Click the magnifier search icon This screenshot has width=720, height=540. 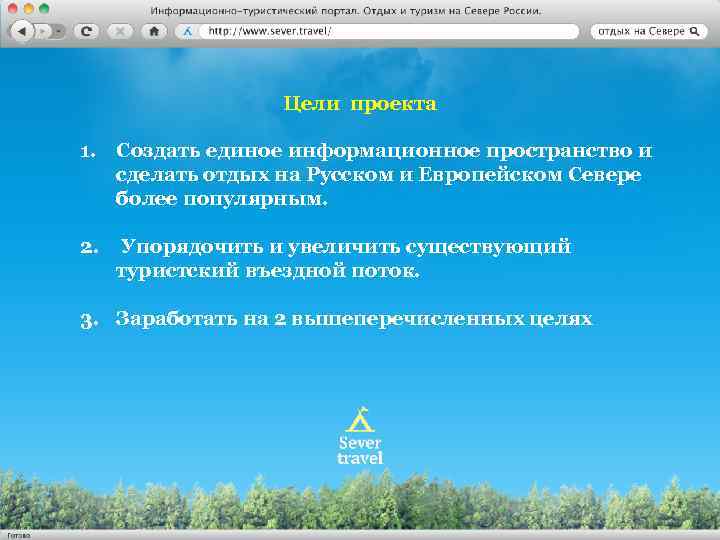(695, 31)
